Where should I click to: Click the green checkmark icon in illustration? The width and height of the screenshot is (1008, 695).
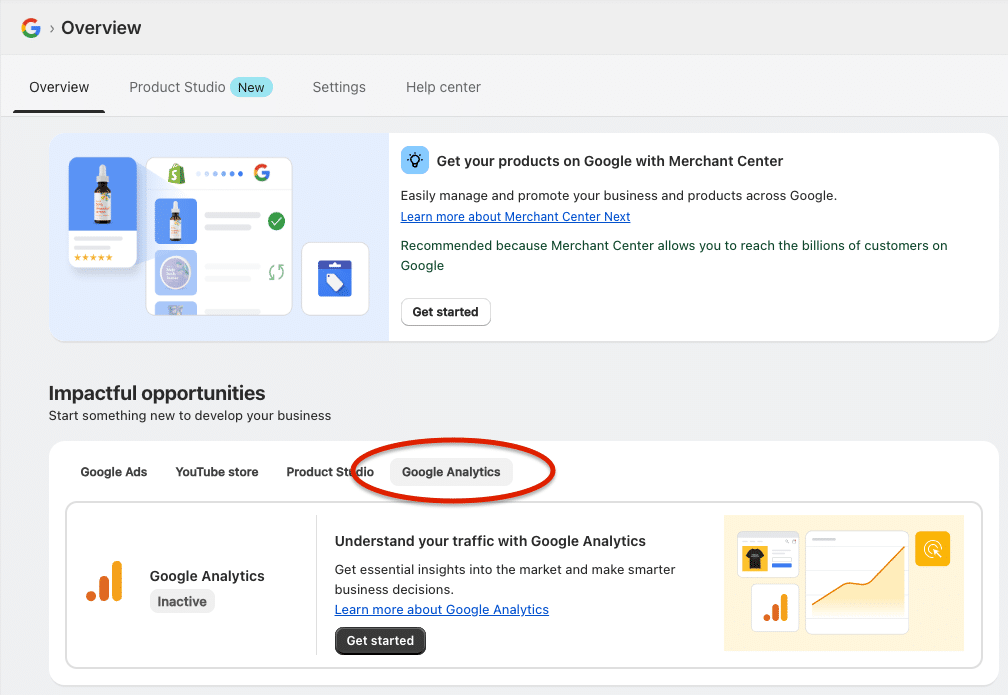[x=276, y=221]
